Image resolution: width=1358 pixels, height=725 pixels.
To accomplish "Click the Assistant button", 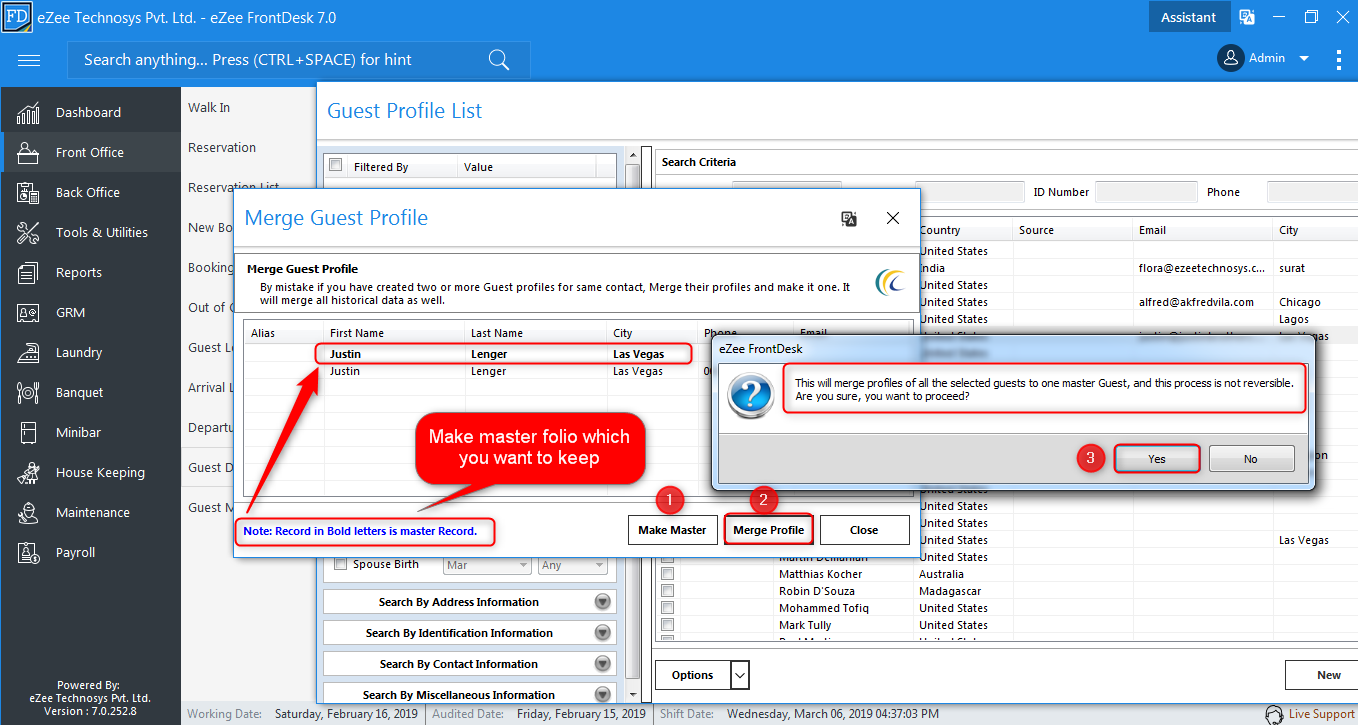I will (x=1189, y=17).
